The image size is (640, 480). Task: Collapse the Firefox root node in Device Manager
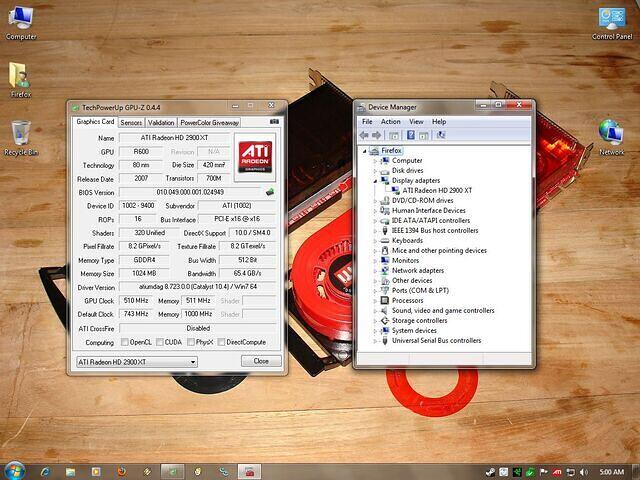click(x=364, y=151)
